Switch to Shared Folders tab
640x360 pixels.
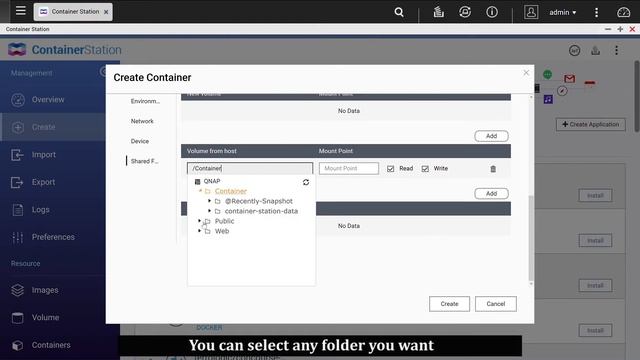click(144, 161)
